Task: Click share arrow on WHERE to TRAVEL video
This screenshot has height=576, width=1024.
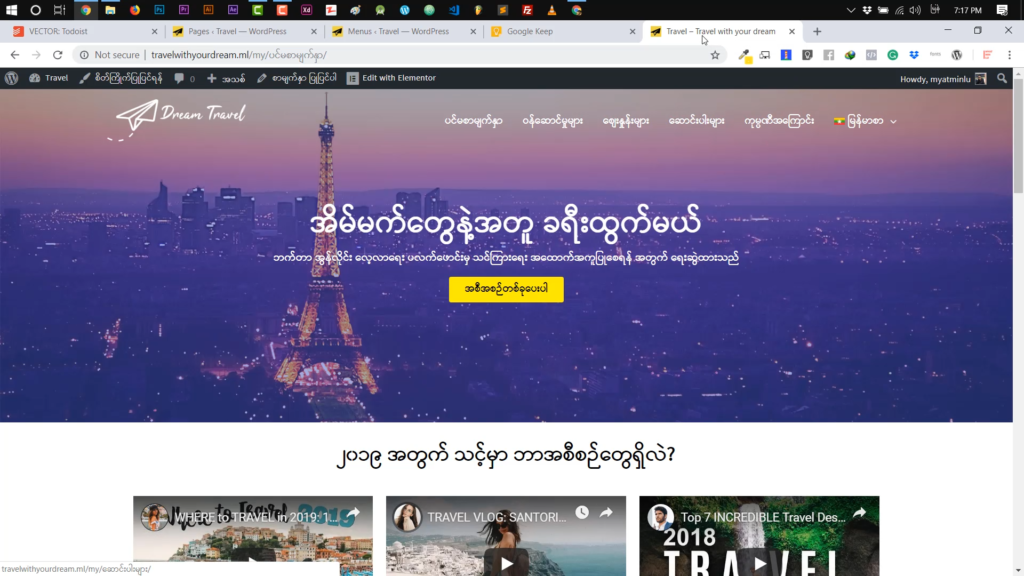Action: (x=353, y=513)
